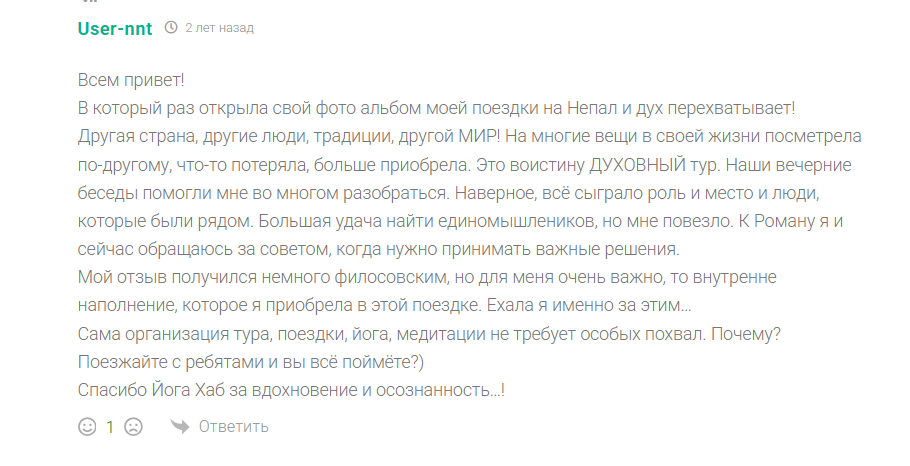Click the reply arrow icon

(180, 427)
